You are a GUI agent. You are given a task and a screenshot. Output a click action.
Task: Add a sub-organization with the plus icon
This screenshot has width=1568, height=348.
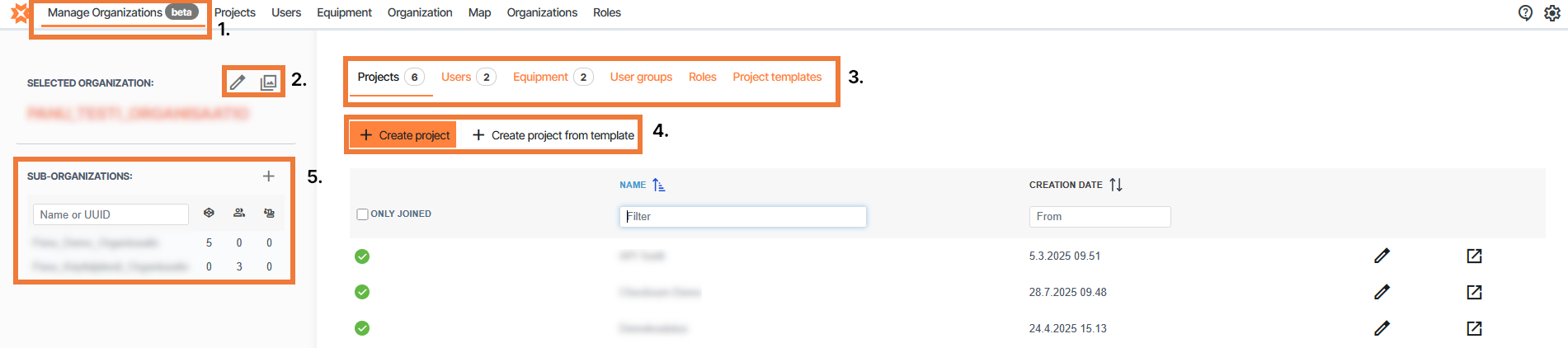(x=268, y=176)
